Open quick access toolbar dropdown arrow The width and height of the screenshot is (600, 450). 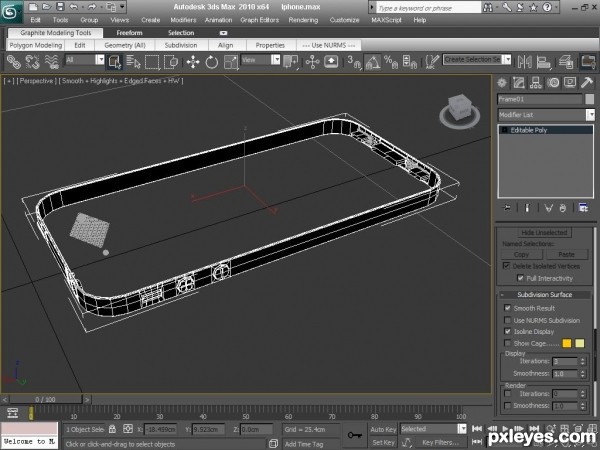click(122, 7)
